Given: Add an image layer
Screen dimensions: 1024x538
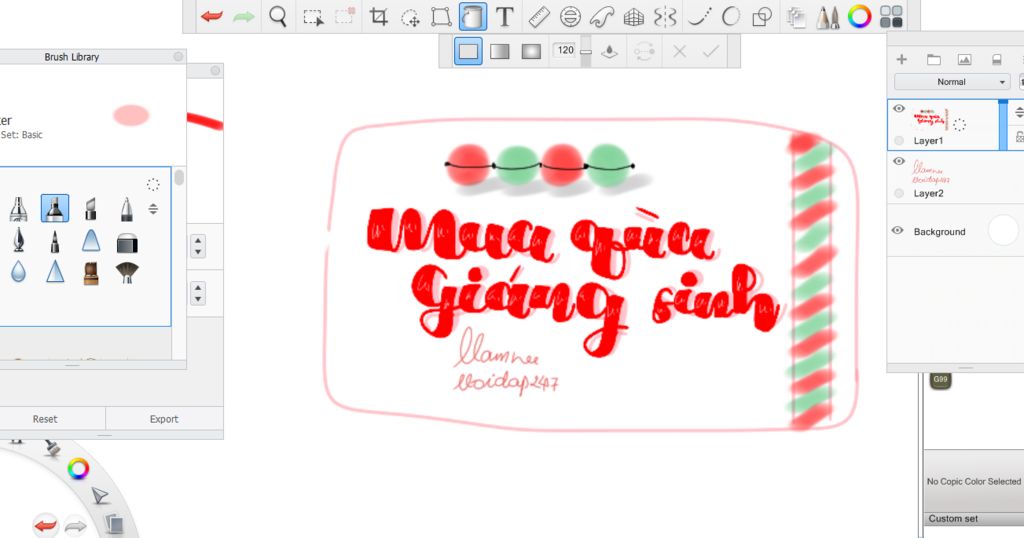Looking at the screenshot, I should tap(965, 59).
